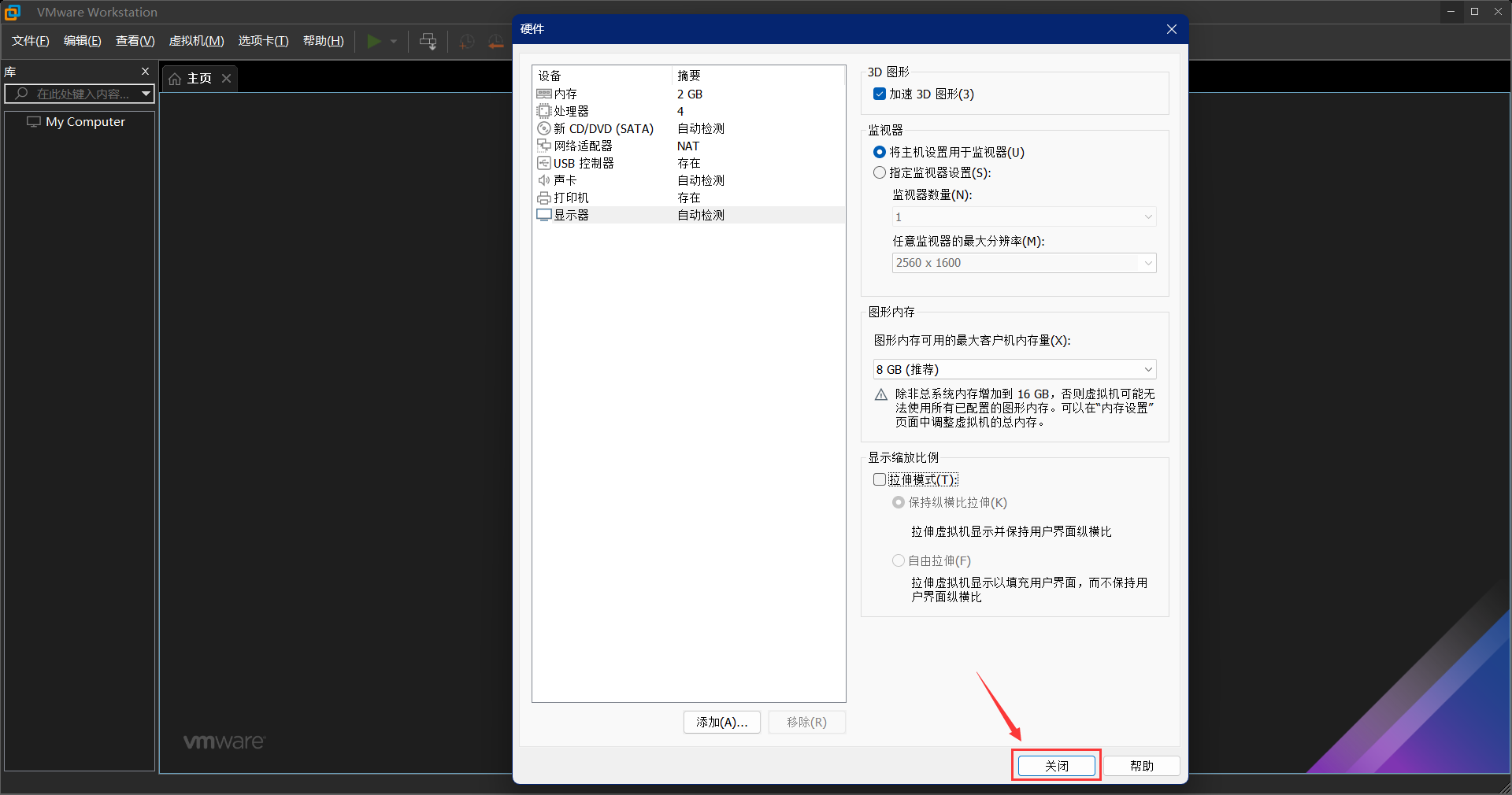The height and width of the screenshot is (795, 1512).
Task: Click 自动检测 in the 声卡 row
Action: click(x=701, y=180)
